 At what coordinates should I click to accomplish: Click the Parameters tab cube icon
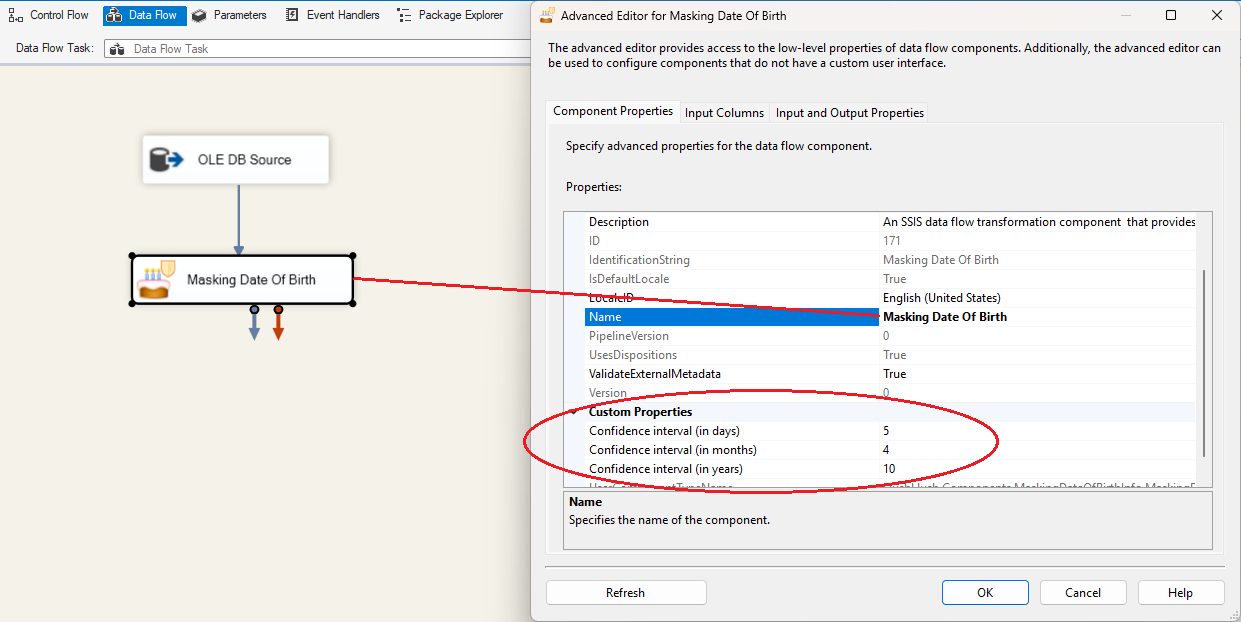pos(199,15)
